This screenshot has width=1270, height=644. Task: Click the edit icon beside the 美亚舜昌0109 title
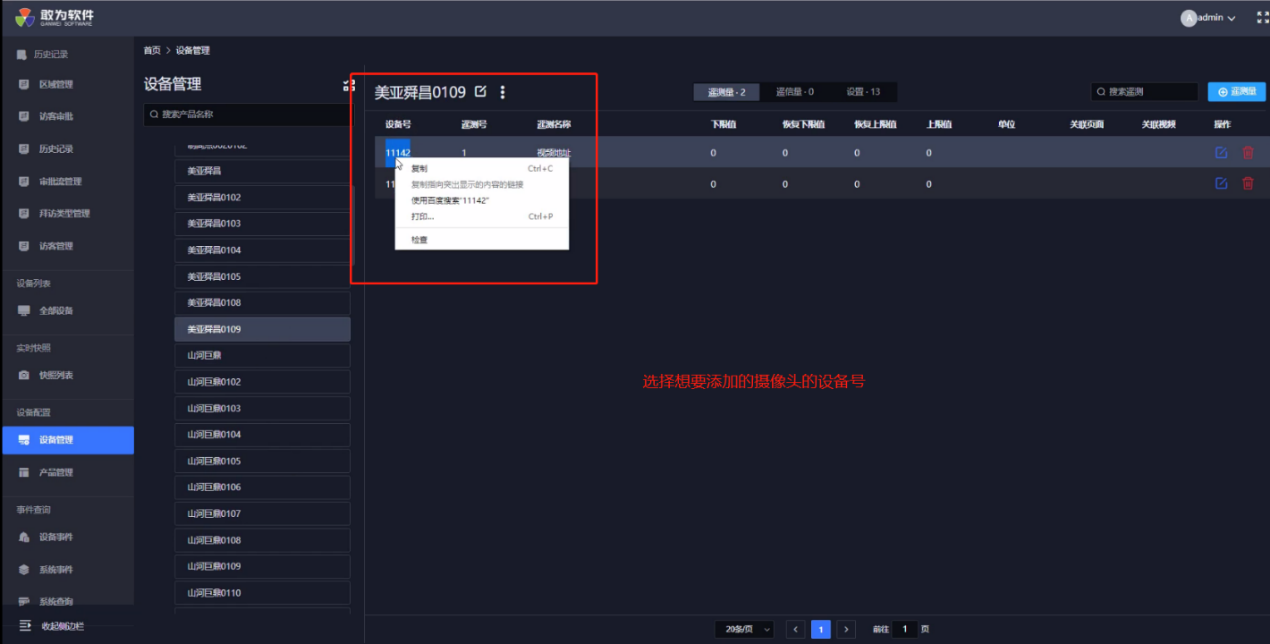(x=481, y=92)
